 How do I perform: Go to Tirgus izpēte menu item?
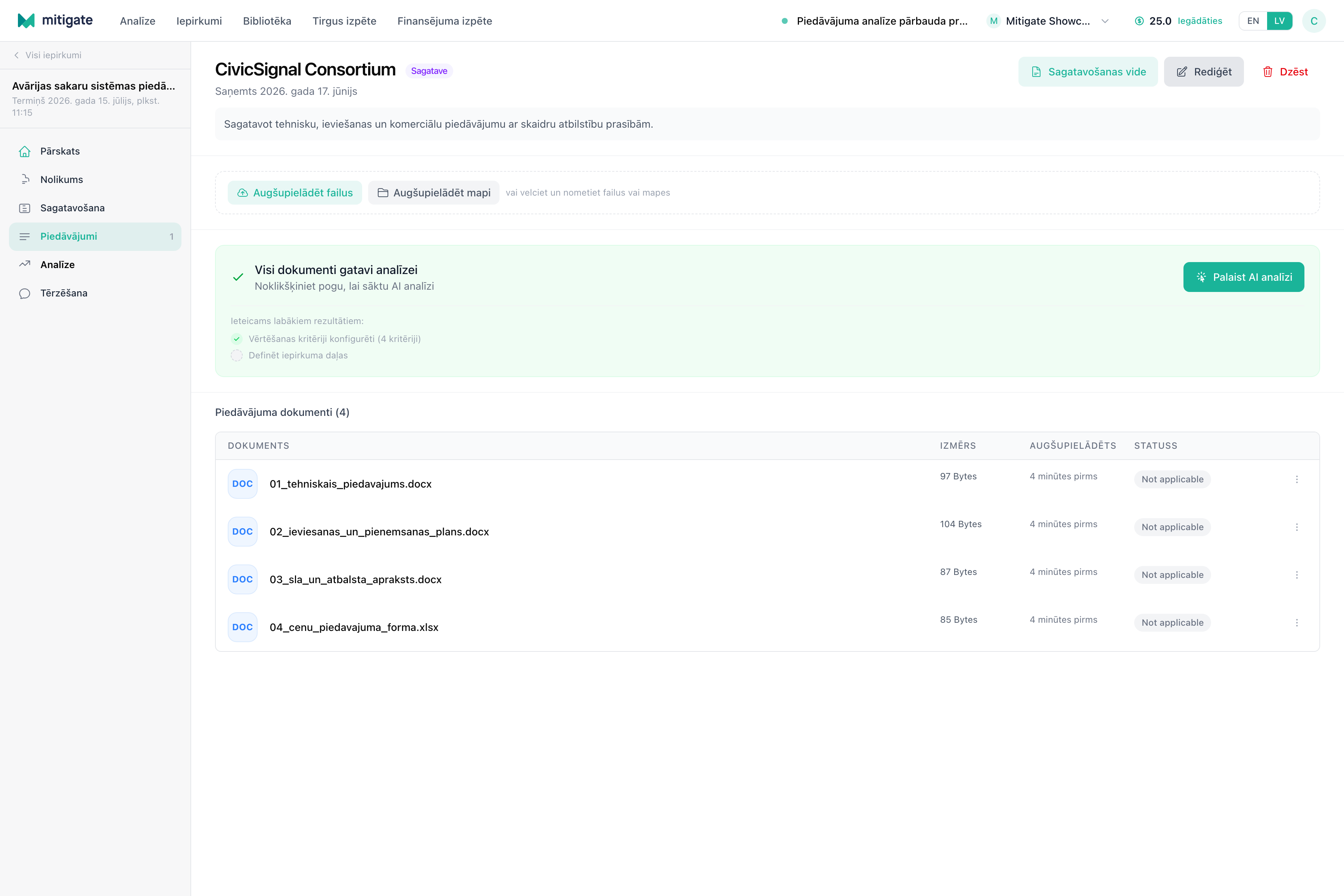(344, 21)
